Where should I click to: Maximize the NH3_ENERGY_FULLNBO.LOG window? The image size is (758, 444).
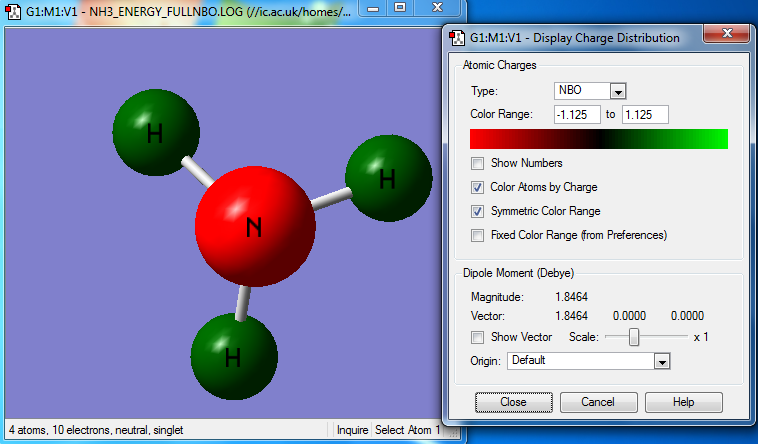tap(400, 8)
